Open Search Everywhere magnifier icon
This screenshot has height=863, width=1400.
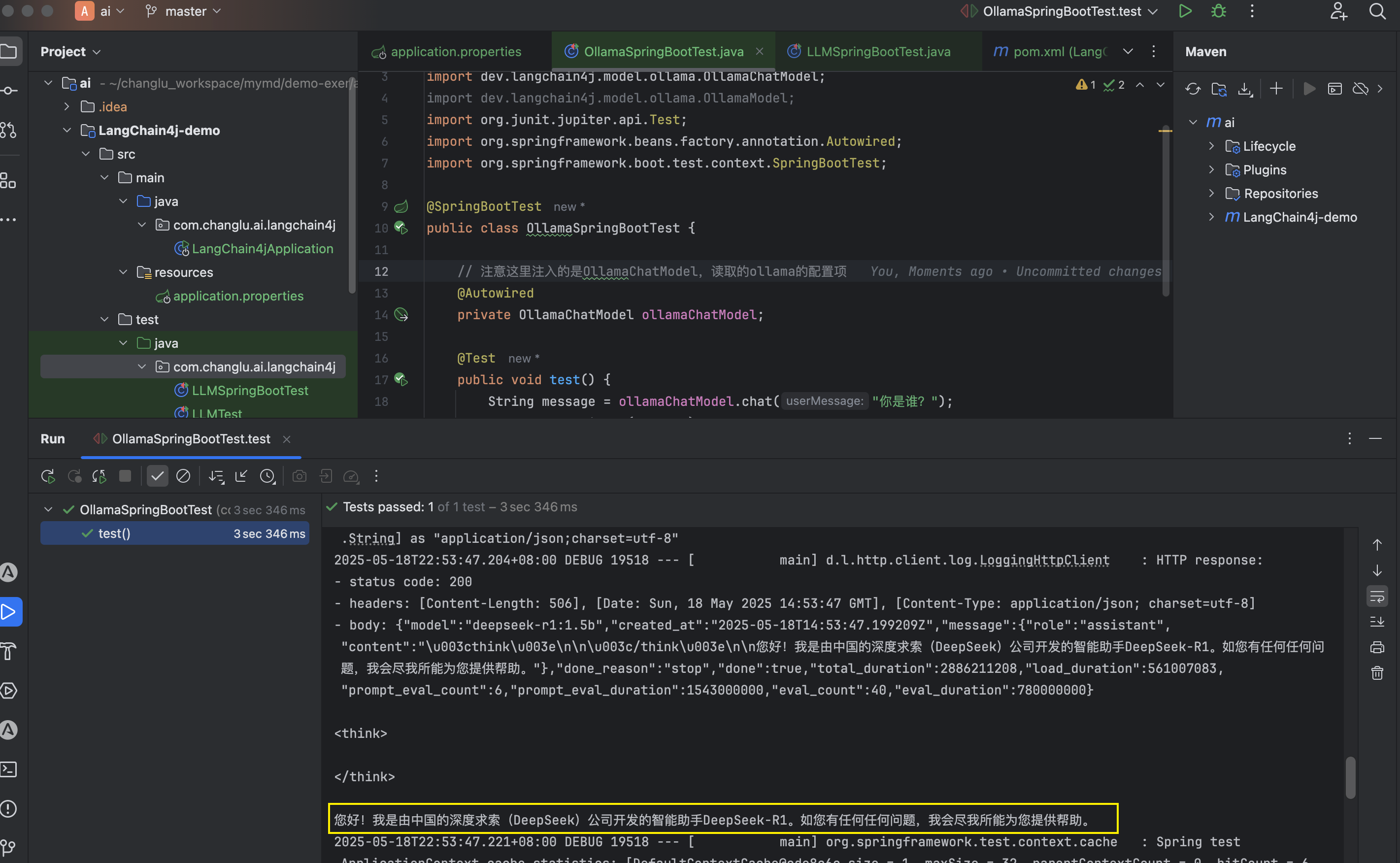click(x=1377, y=11)
